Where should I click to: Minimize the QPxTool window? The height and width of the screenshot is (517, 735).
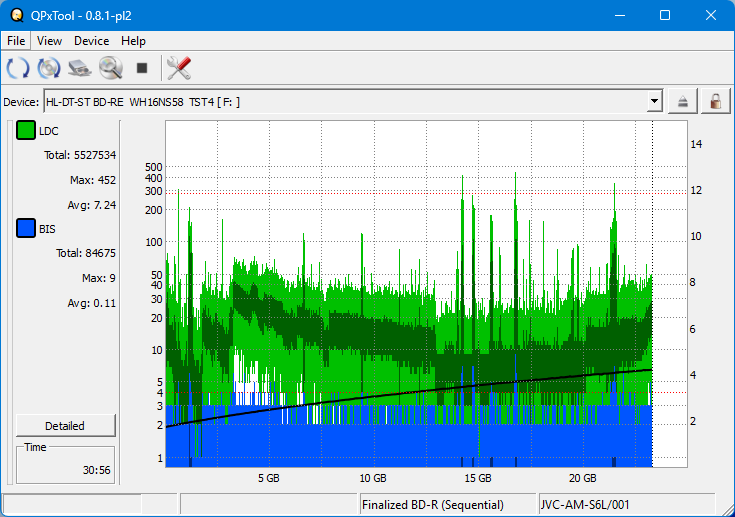pos(620,15)
